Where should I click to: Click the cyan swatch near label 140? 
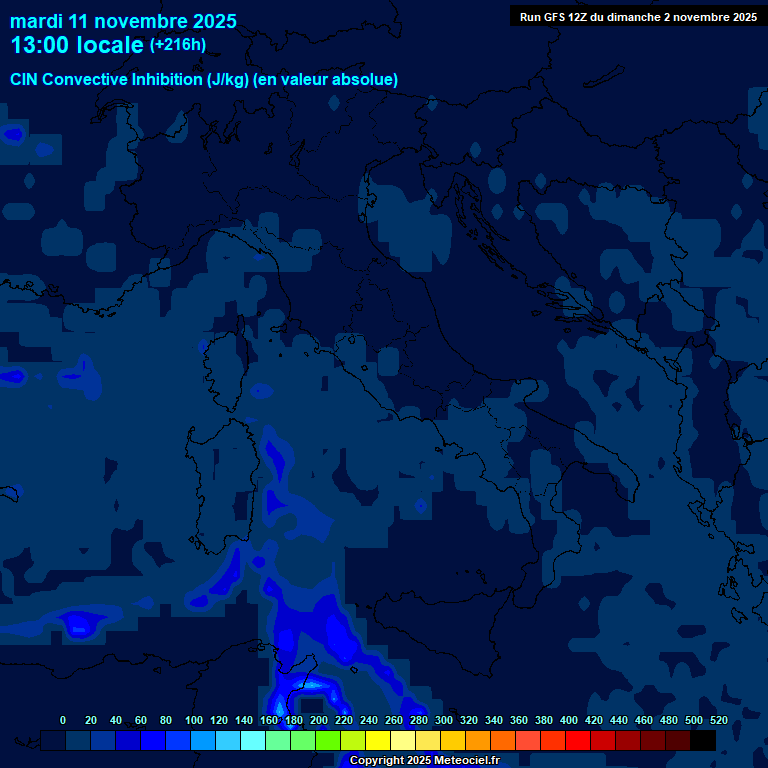tap(253, 740)
